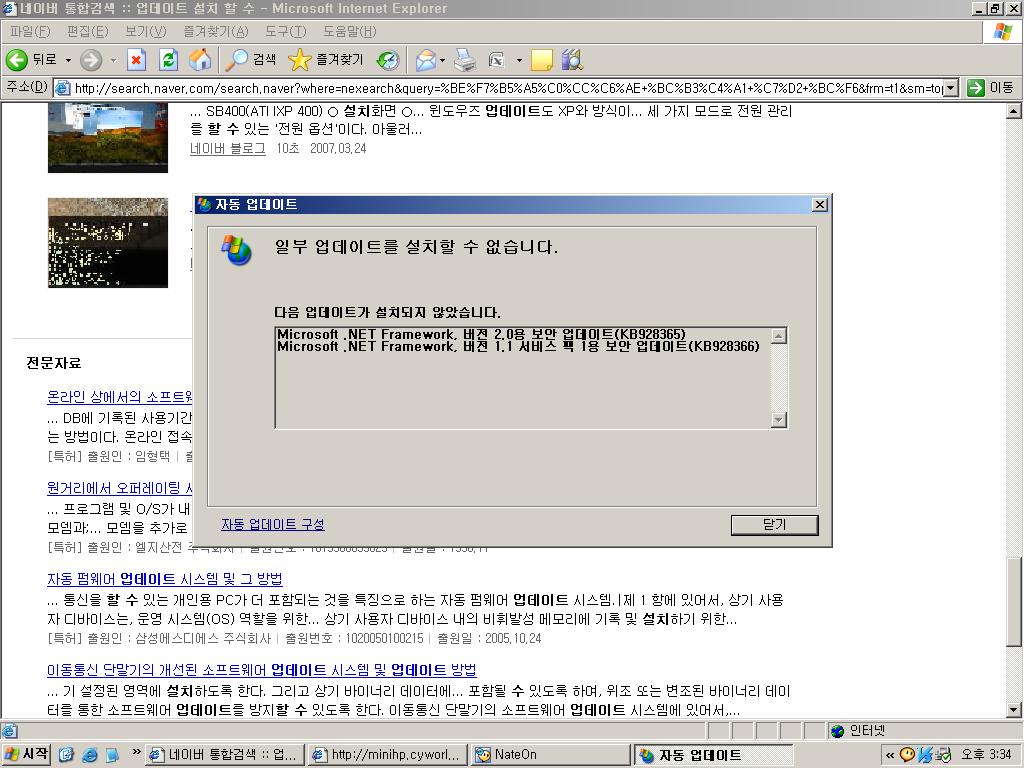
Task: Switch to minihp.cyworld taskbar window
Action: [x=387, y=754]
